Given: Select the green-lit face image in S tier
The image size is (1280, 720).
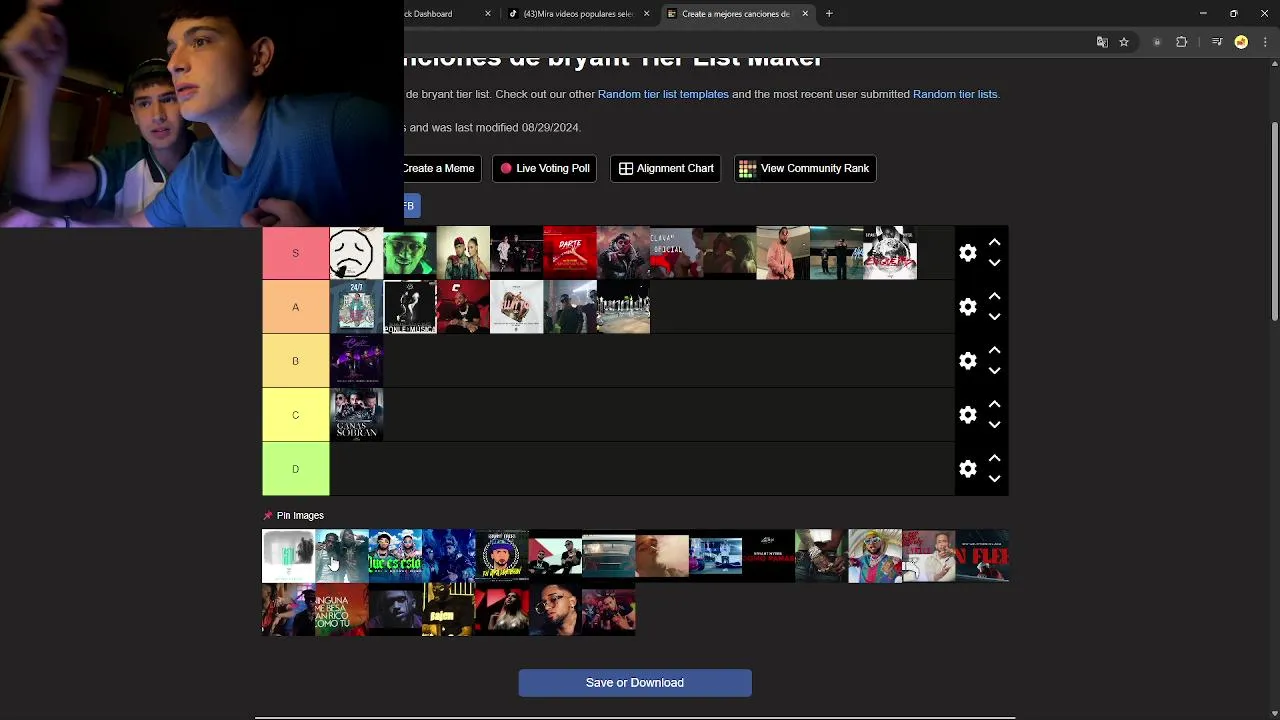Looking at the screenshot, I should 410,253.
